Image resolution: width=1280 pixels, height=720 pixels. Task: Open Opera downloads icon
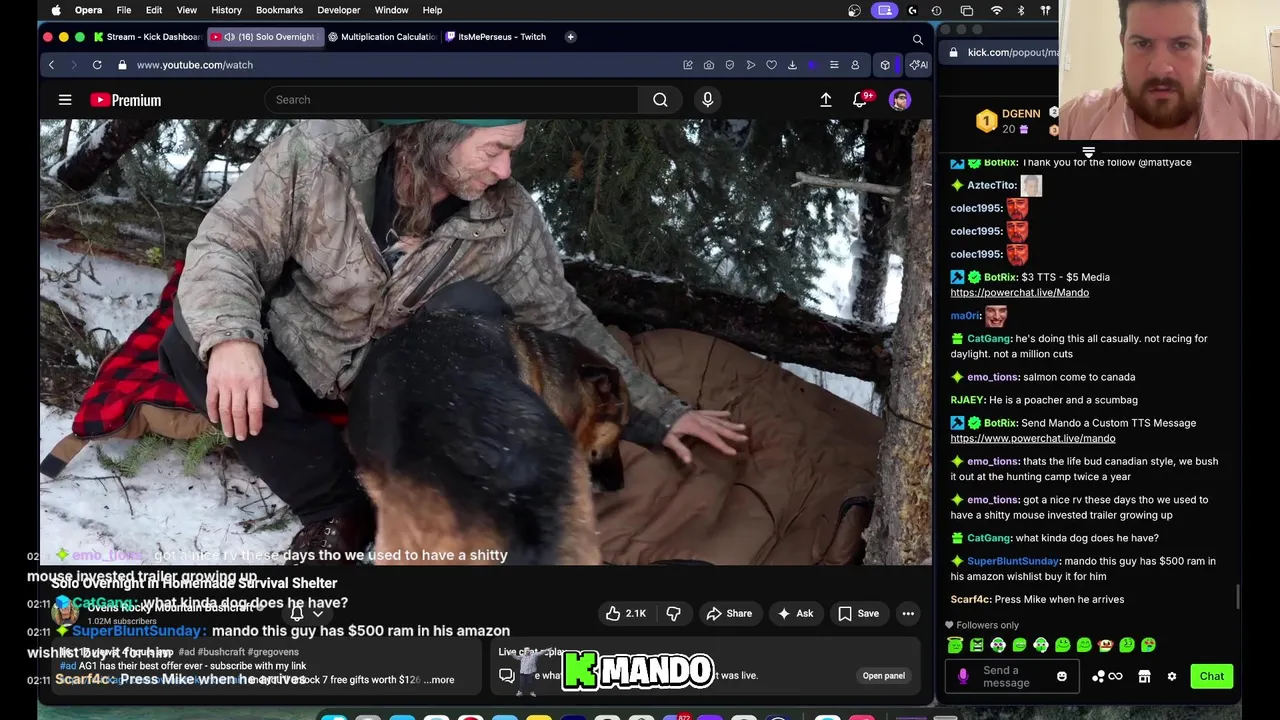coord(792,65)
